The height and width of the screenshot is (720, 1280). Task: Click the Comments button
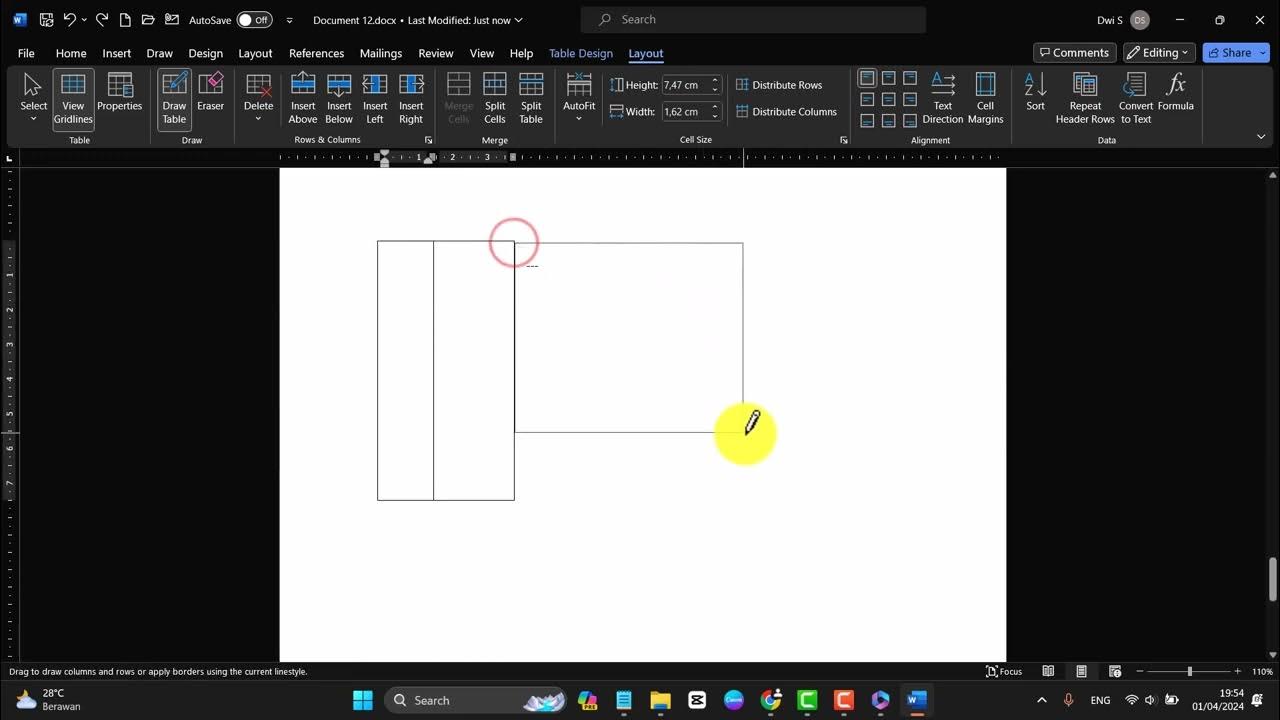pos(1075,53)
